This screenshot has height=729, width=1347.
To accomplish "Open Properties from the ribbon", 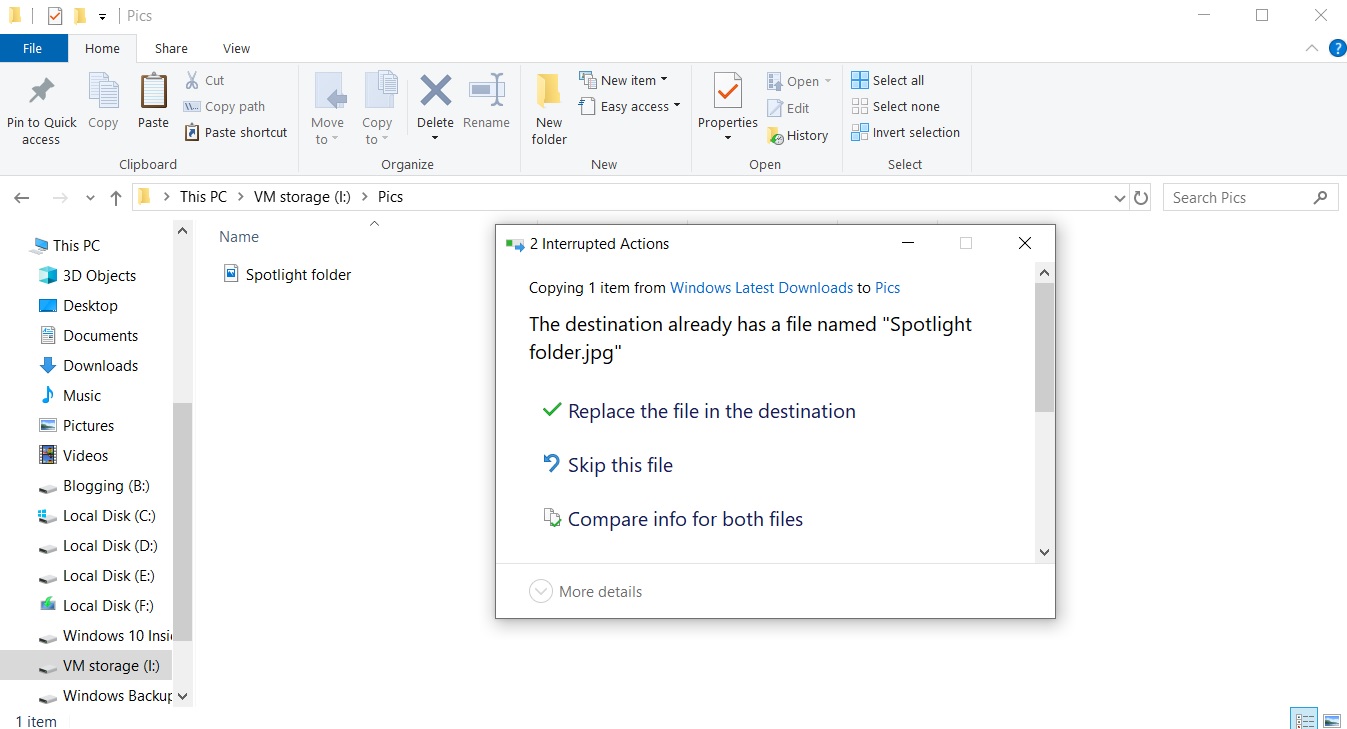I will 727,107.
